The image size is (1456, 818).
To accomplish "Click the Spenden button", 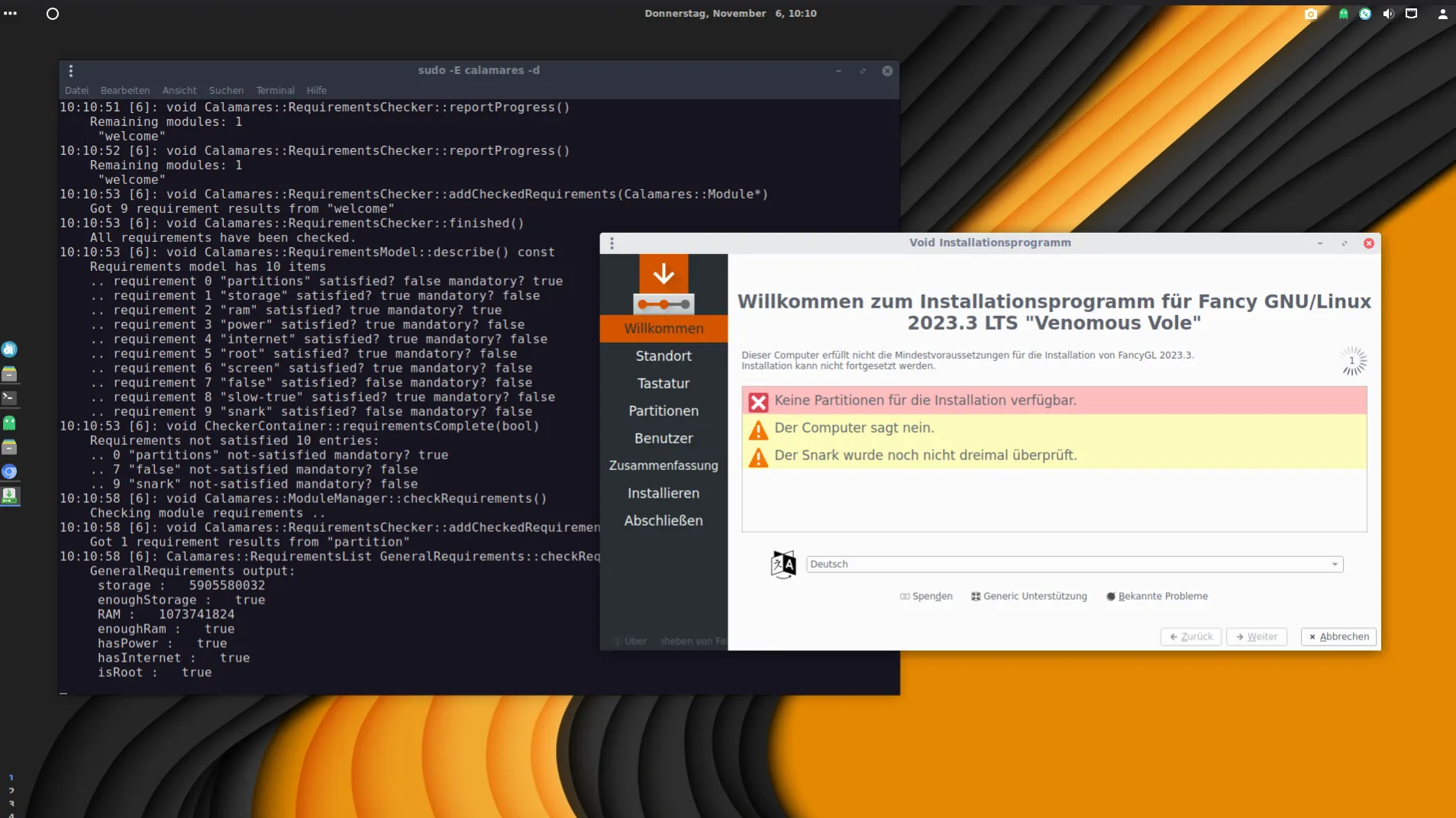I will 926,597.
